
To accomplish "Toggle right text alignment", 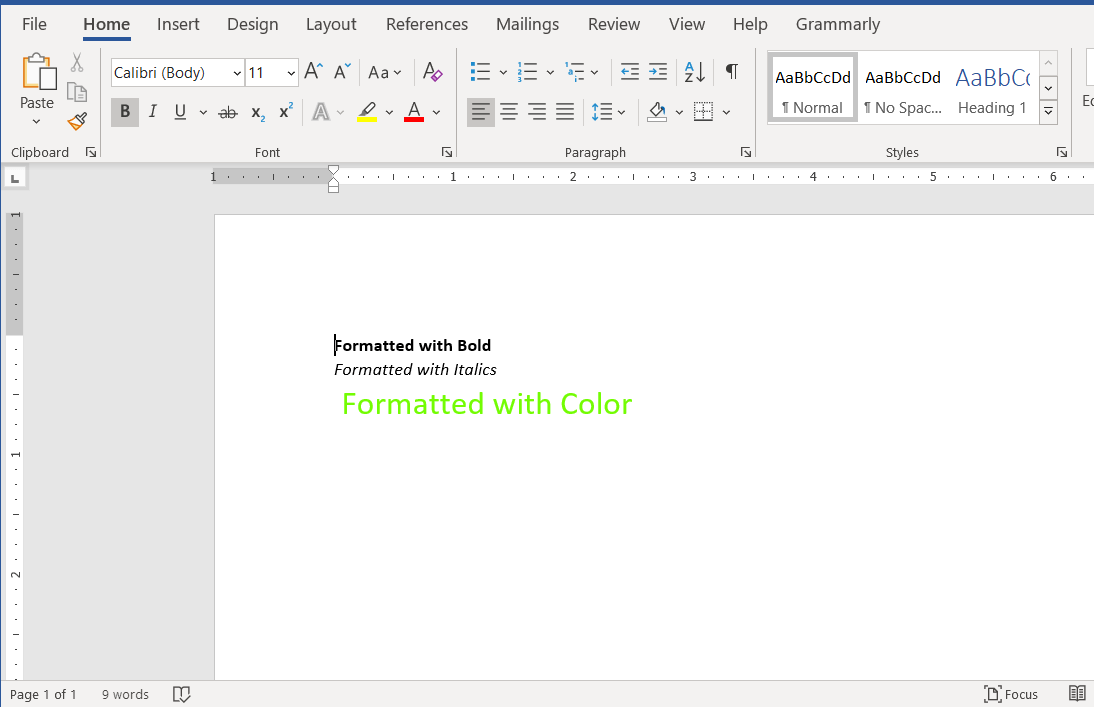I will click(x=537, y=111).
